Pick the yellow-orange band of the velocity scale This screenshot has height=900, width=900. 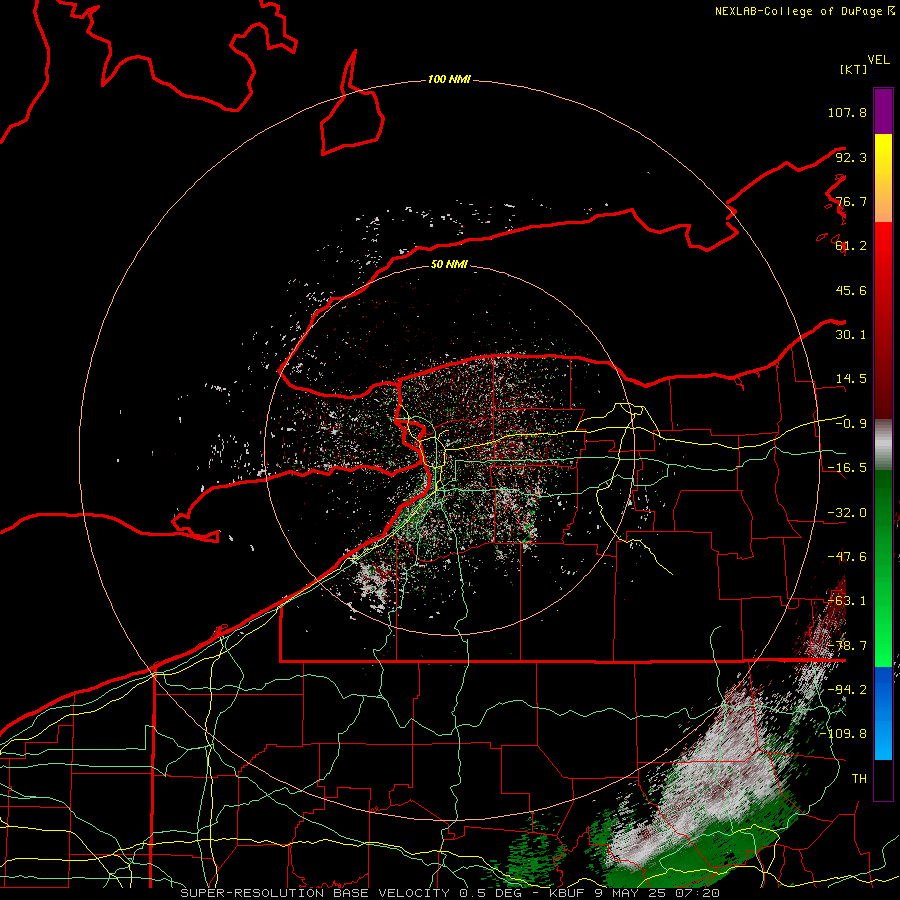(x=883, y=178)
